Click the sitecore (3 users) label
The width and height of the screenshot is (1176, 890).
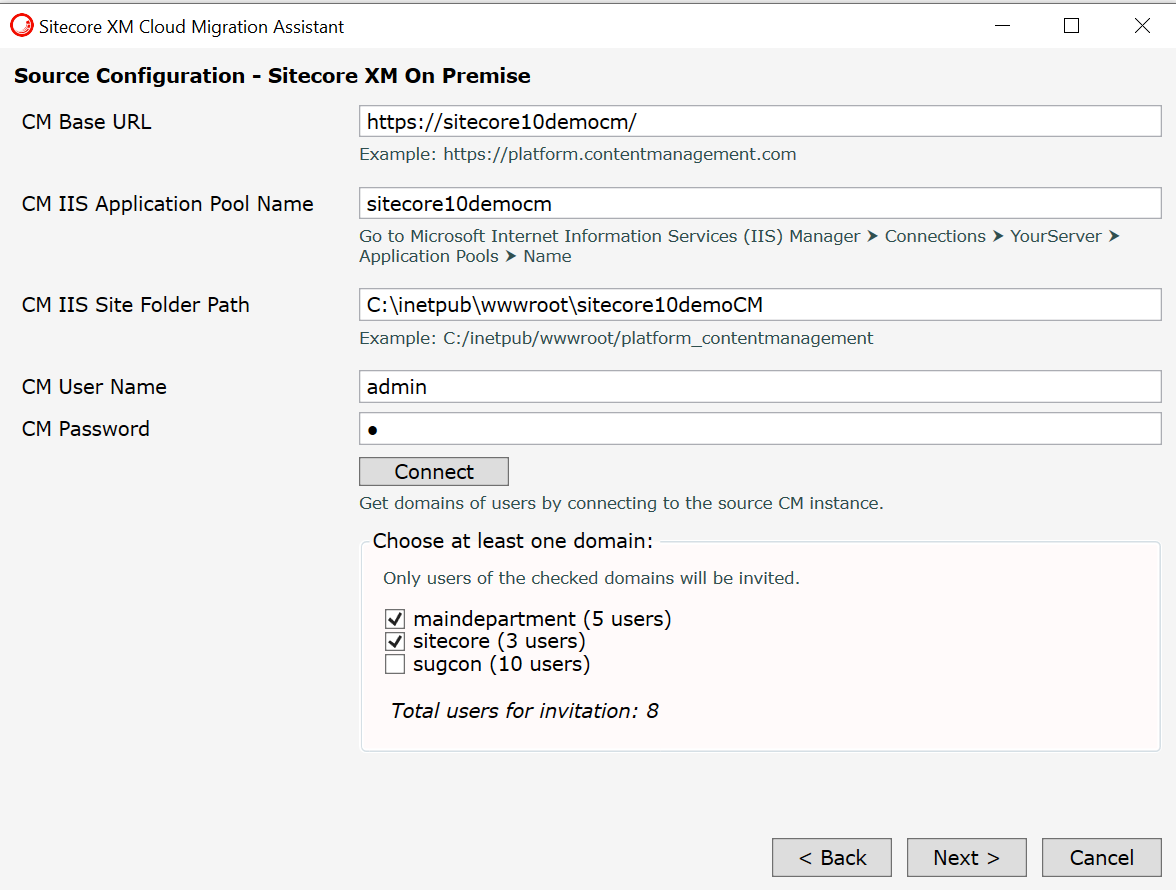(x=499, y=642)
